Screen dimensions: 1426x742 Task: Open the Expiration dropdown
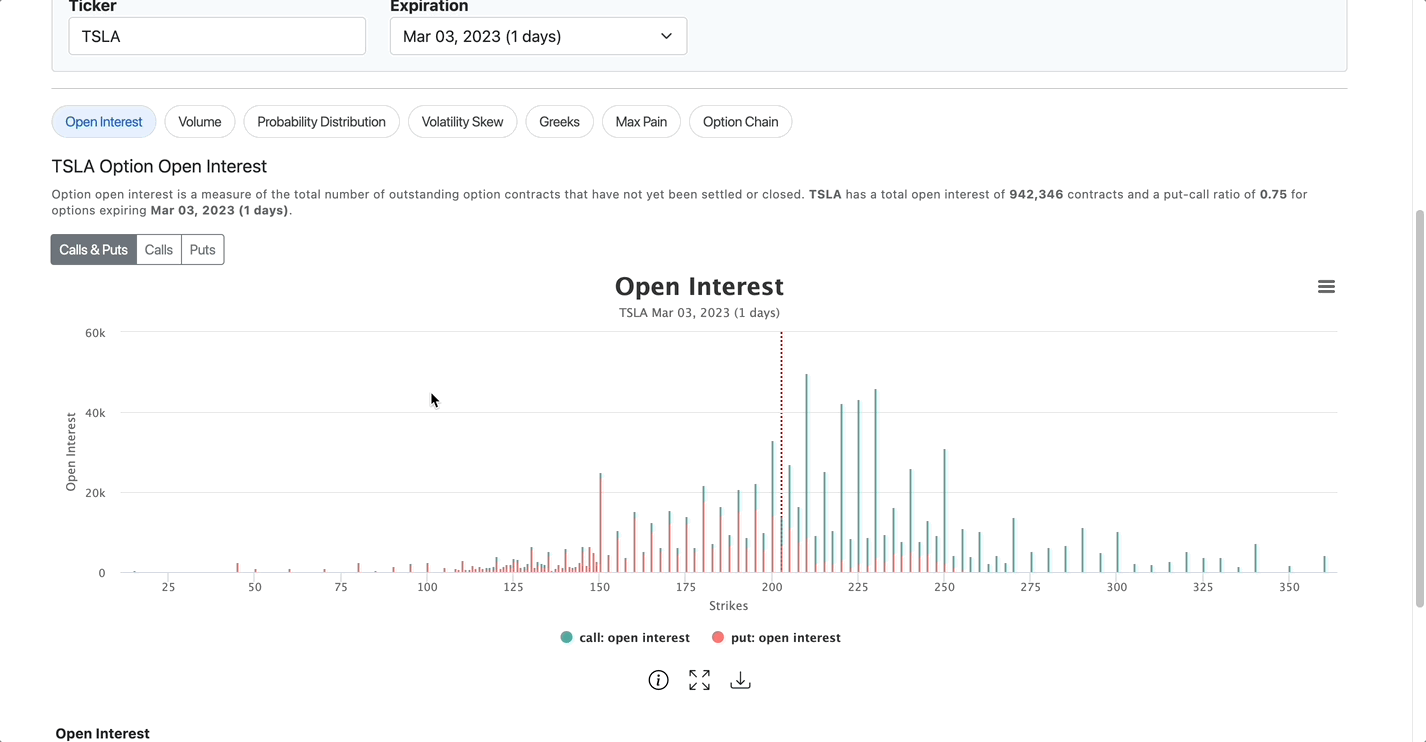coord(538,35)
